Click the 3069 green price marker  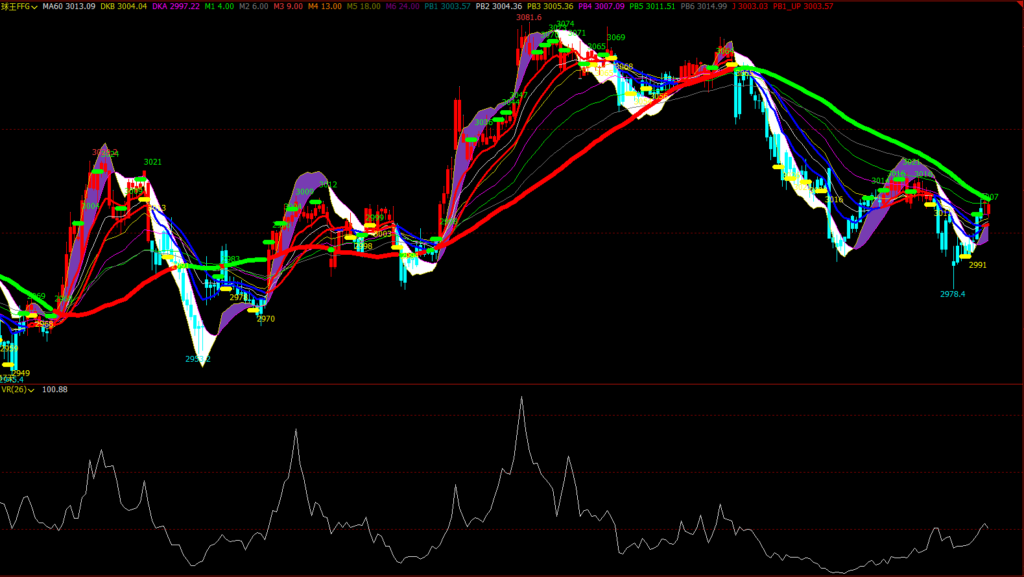click(x=616, y=38)
